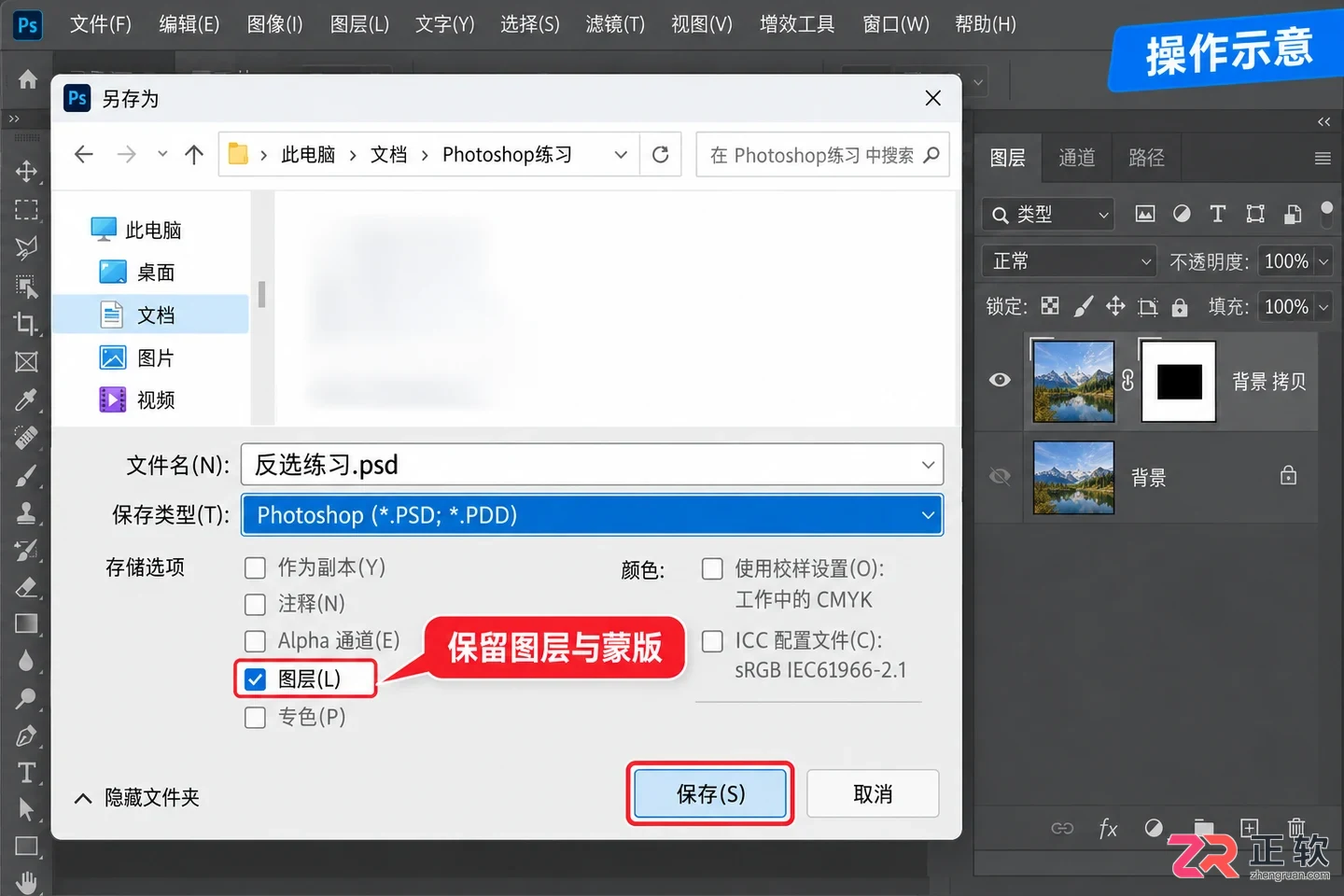Filter layers by adjustment layer icon

pyautogui.click(x=1182, y=214)
